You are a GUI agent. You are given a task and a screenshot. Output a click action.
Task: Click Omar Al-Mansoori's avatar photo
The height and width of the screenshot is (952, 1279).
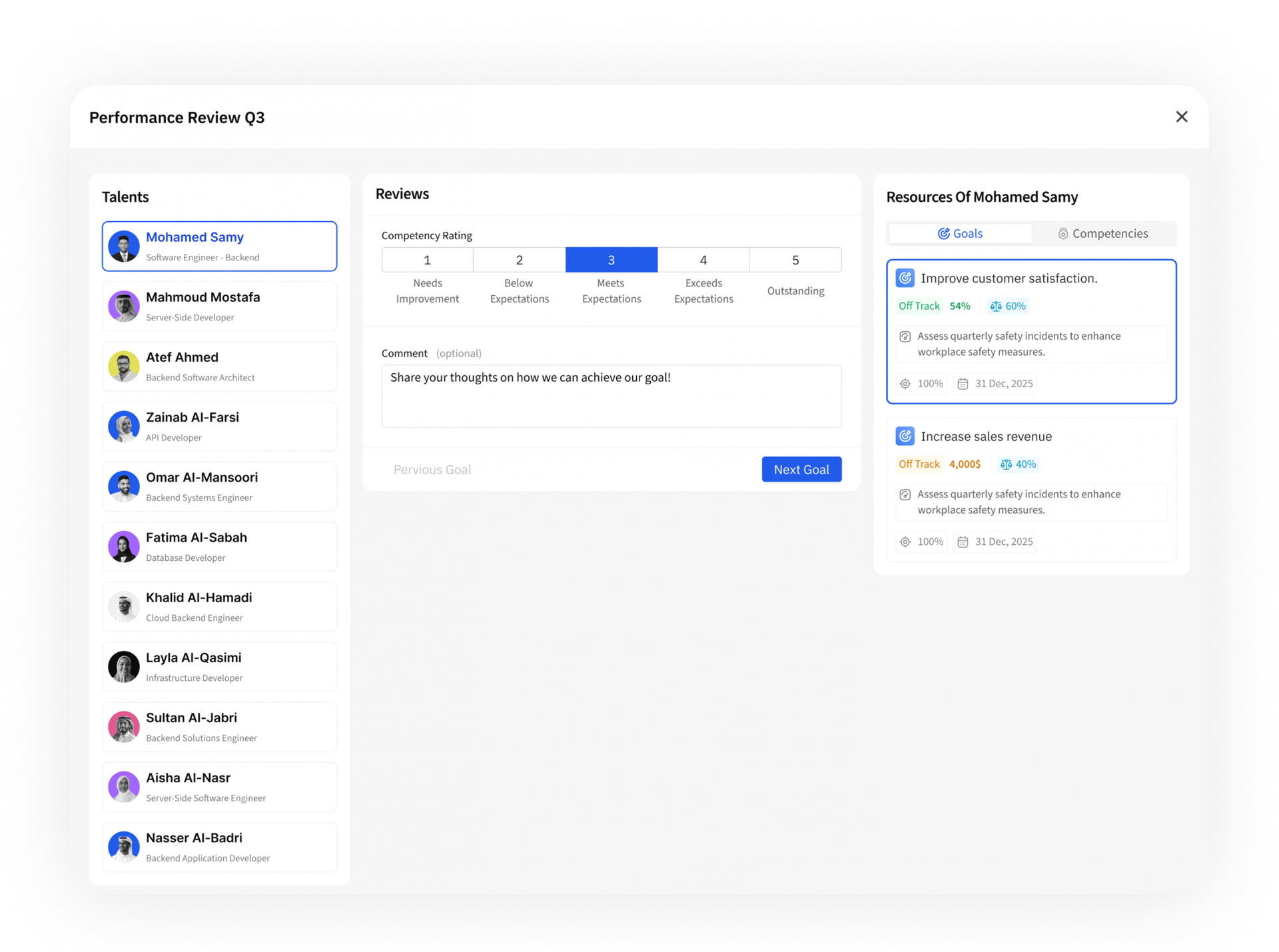click(x=124, y=486)
